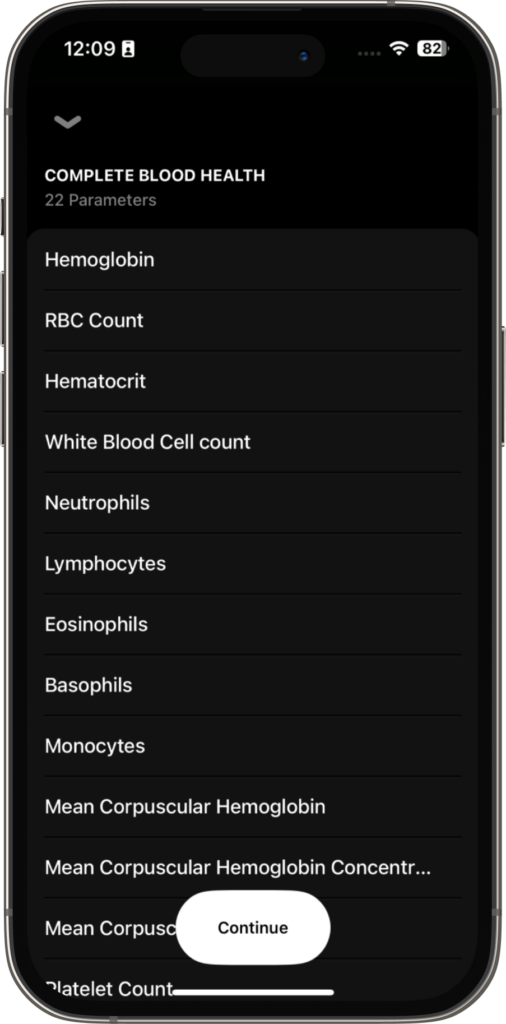
Task: Click the Complete Blood Health heading
Action: 155,176
